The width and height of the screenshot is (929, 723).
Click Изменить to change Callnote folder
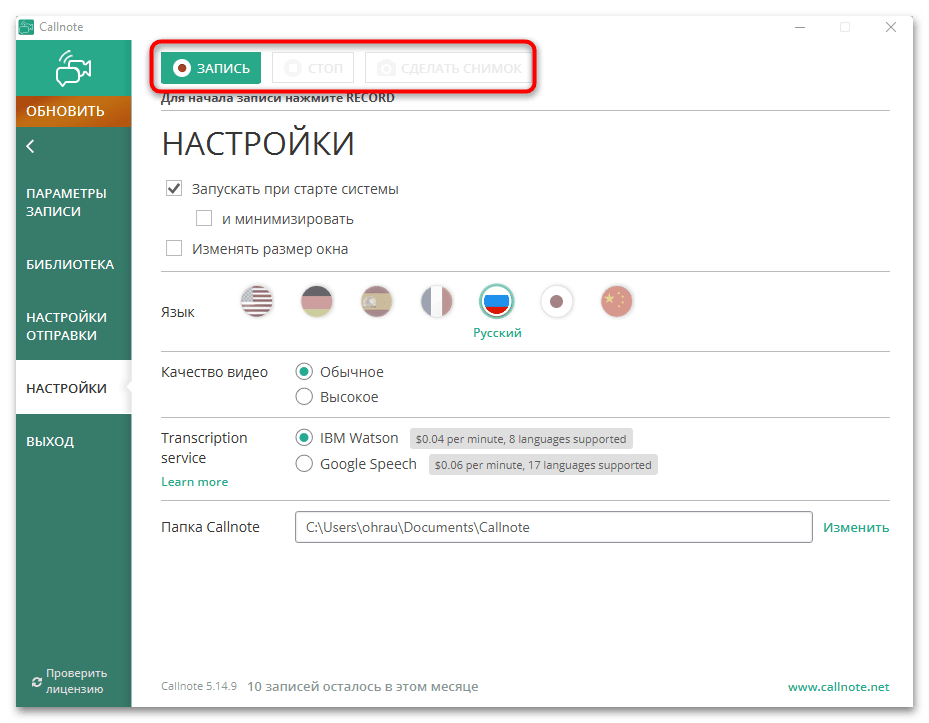855,528
